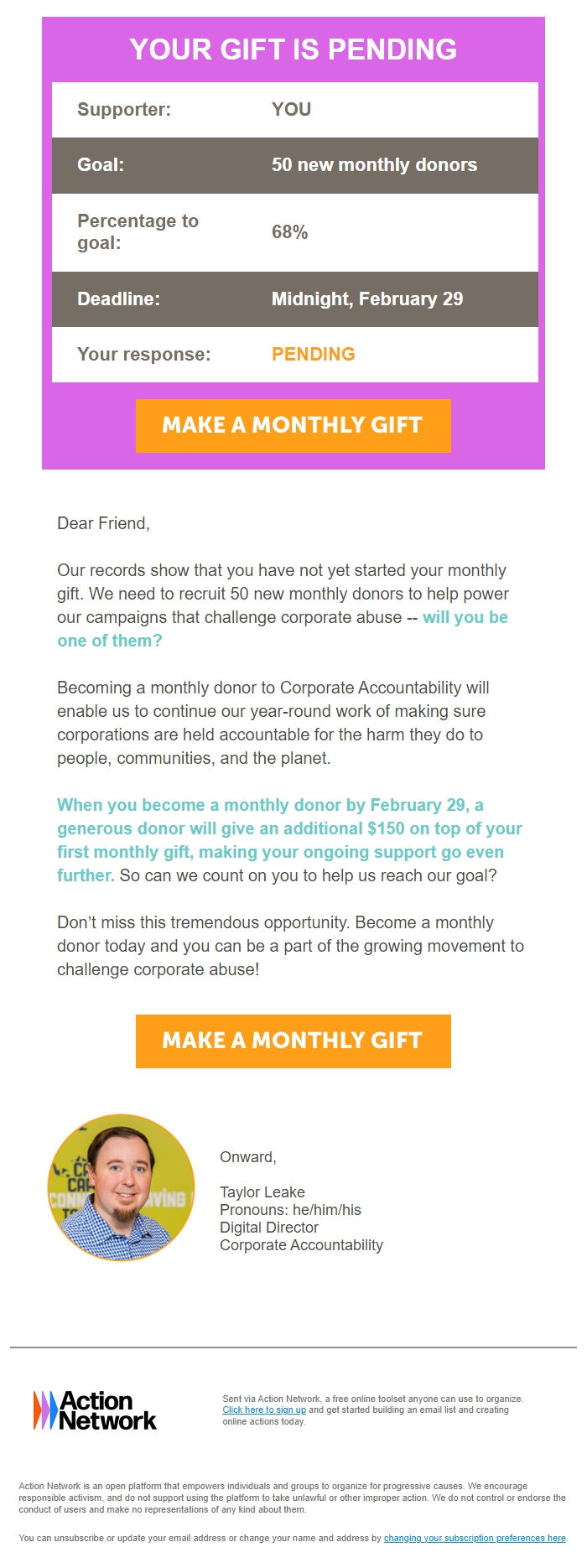Select the Midnight, February 29 deadline text
This screenshot has width=587, height=1568.
367,299
